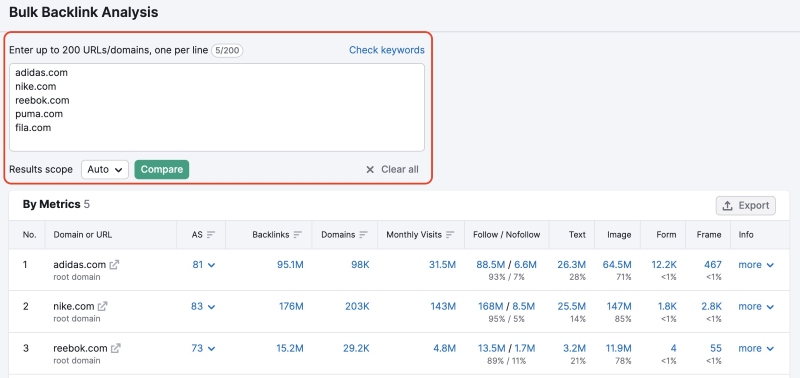Expand more info for adidas.com row

pos(756,265)
